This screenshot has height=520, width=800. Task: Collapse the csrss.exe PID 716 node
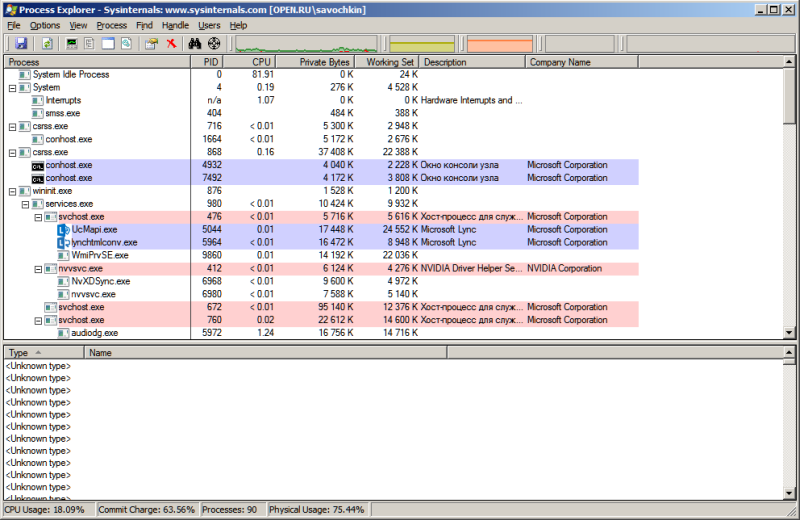coord(12,127)
